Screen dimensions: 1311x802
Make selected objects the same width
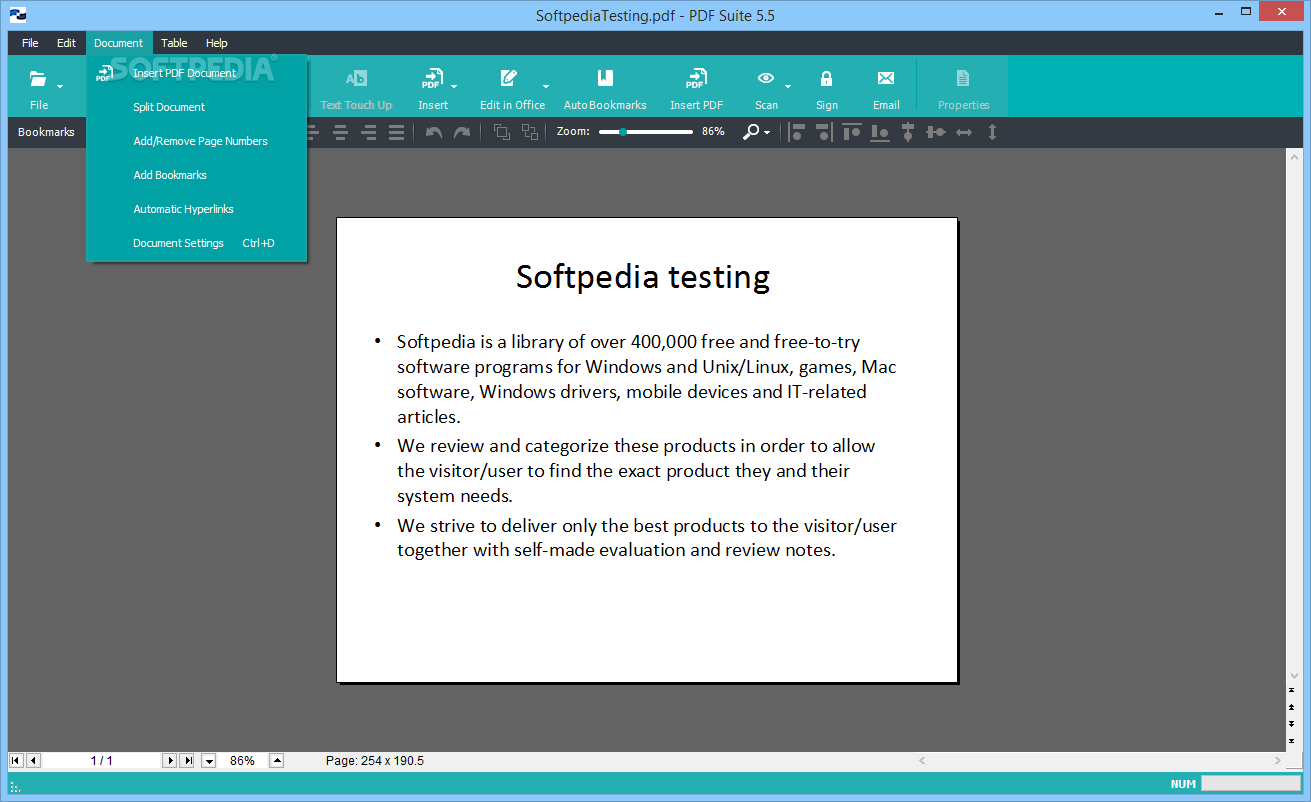964,132
